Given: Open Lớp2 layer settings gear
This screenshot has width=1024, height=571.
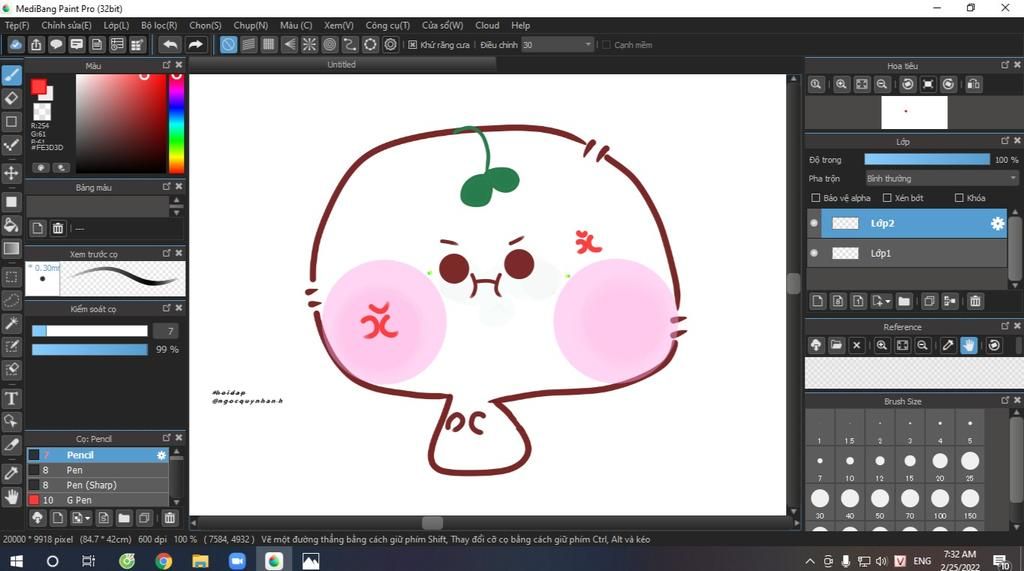Looking at the screenshot, I should point(997,223).
